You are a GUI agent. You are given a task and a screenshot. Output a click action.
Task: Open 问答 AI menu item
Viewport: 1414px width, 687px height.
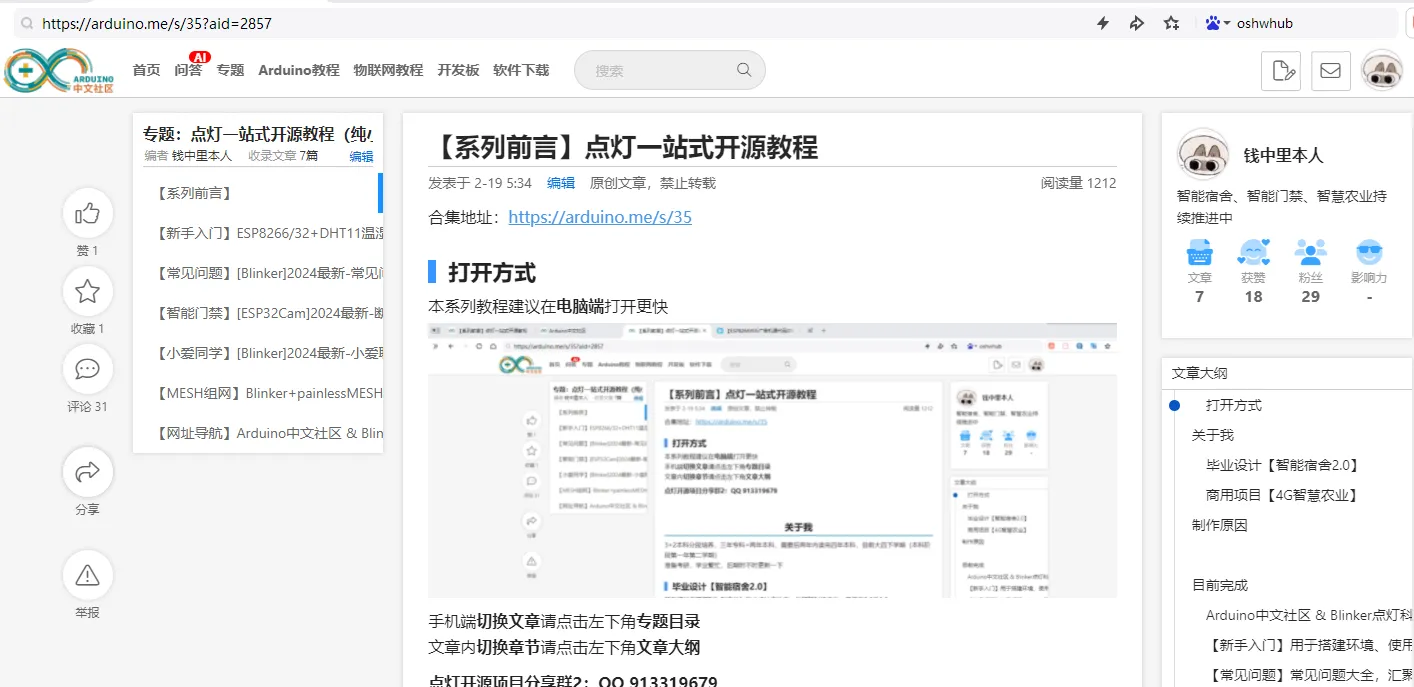[188, 70]
